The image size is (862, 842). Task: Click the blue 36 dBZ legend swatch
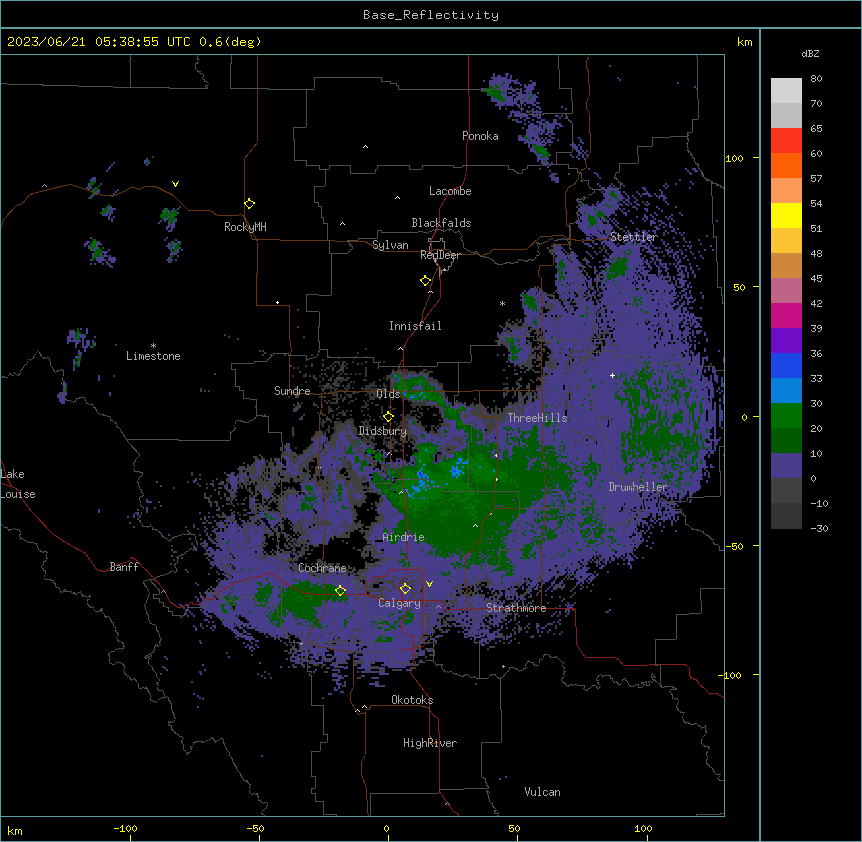[786, 365]
